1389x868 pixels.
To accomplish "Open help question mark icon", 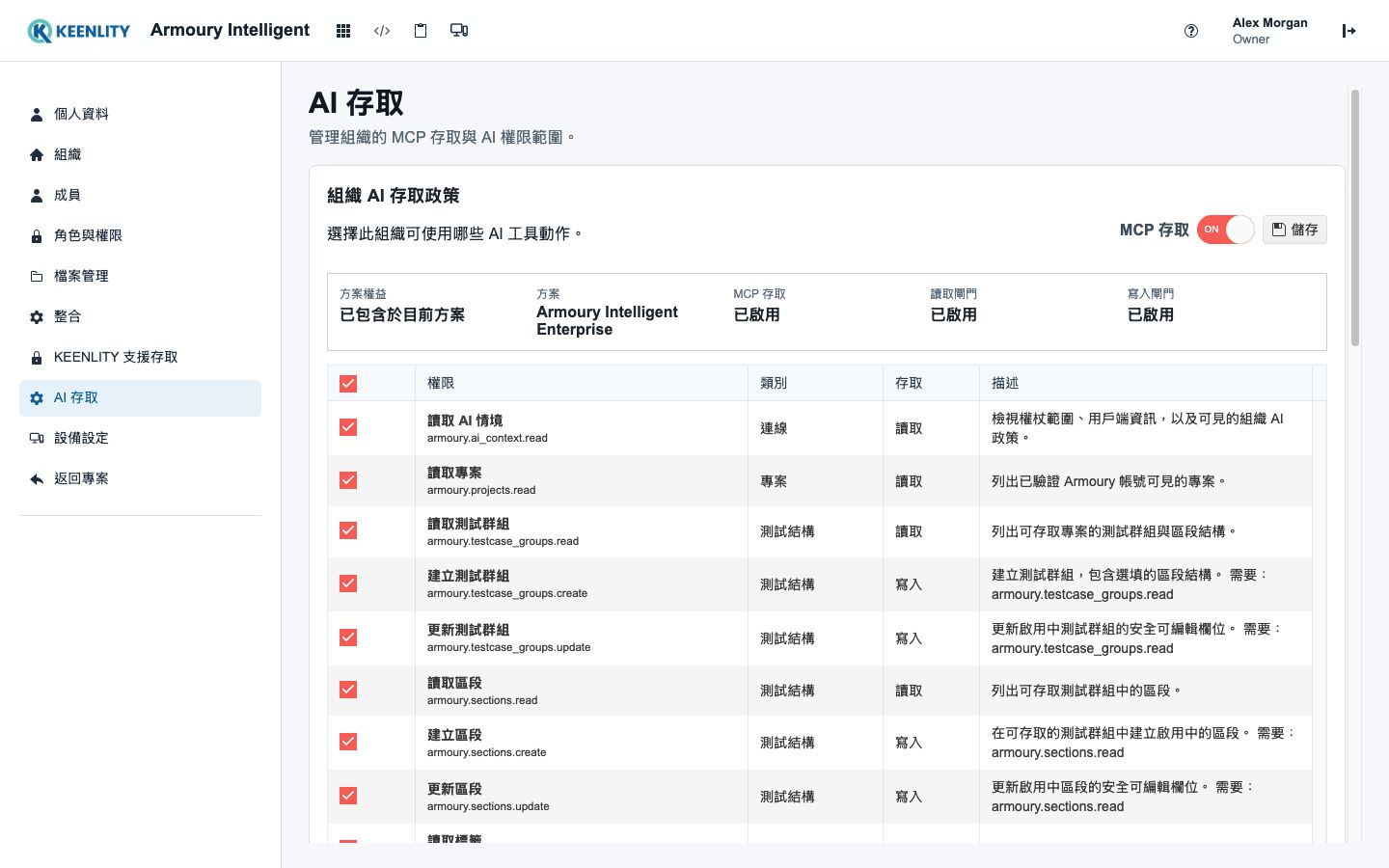I will [1191, 31].
